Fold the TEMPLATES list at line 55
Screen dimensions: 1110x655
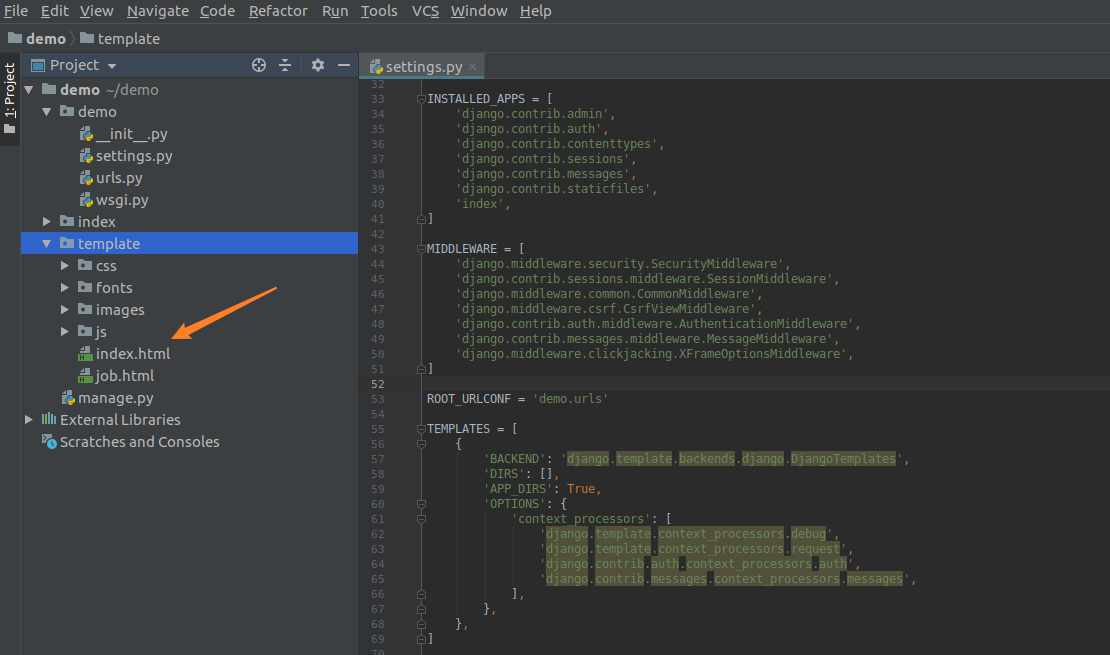[x=421, y=429]
